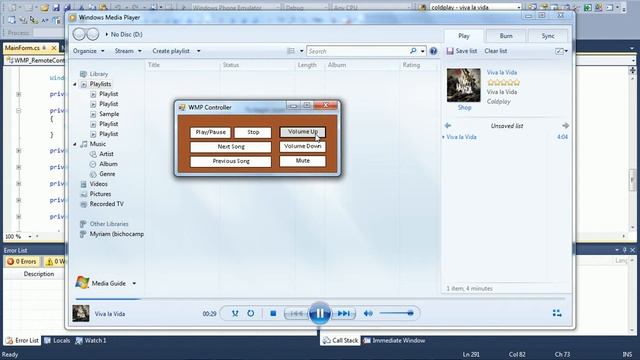
Task: Click the back navigation button in media player
Action: pyautogui.click(x=79, y=34)
